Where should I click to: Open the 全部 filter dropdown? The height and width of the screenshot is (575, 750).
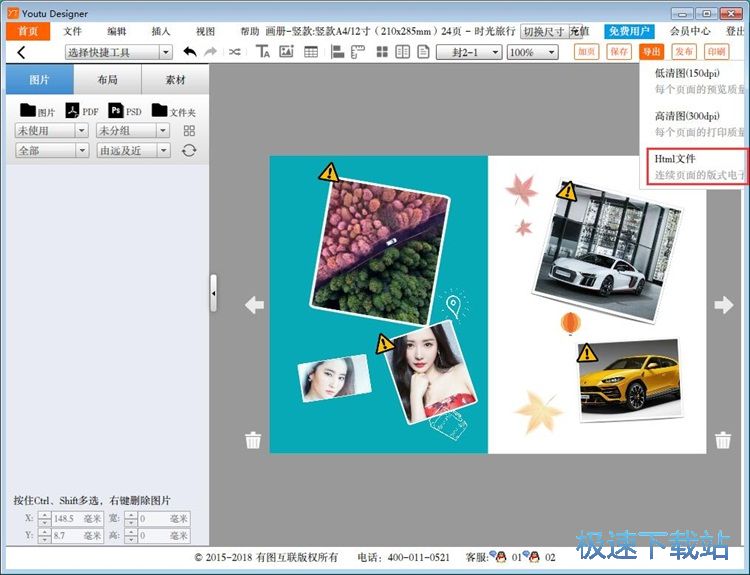click(x=52, y=151)
